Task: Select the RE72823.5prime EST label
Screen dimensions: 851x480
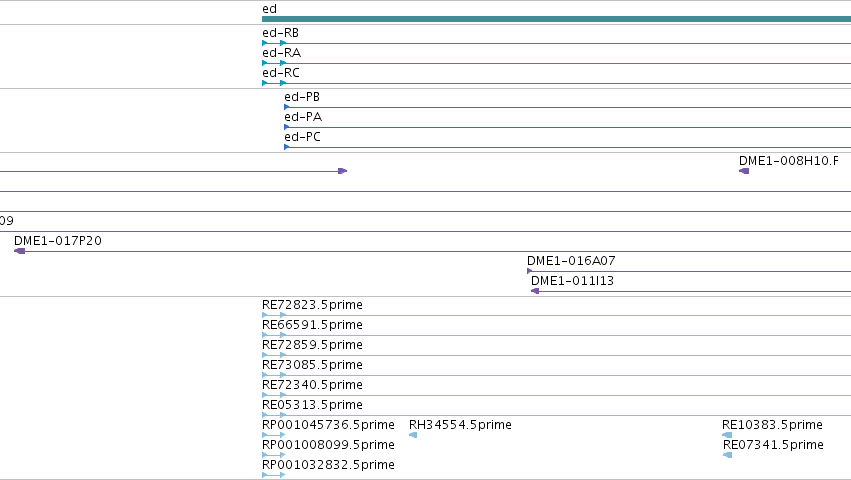Action: click(312, 305)
